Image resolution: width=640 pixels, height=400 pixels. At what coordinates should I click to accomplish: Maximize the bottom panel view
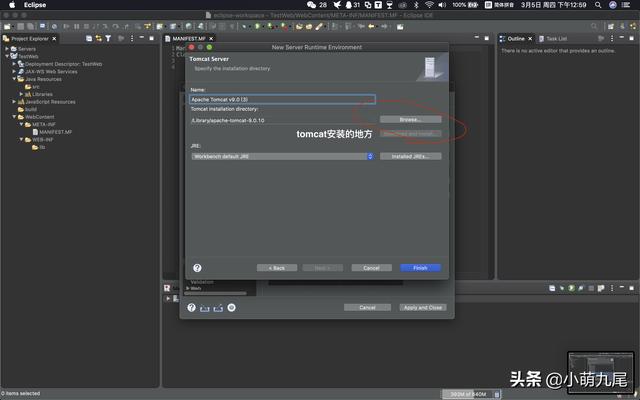tap(631, 288)
